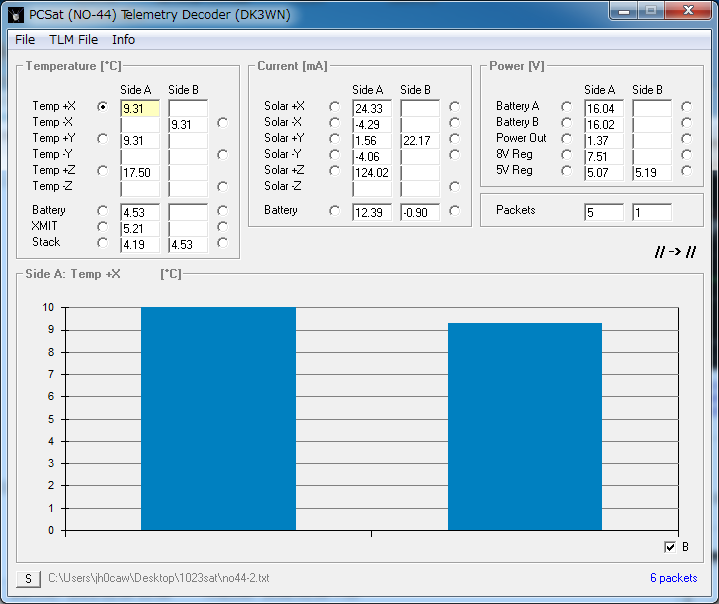The image size is (719, 604).
Task: Click XMIT Side A field showing 5.21
Action: coord(140,228)
